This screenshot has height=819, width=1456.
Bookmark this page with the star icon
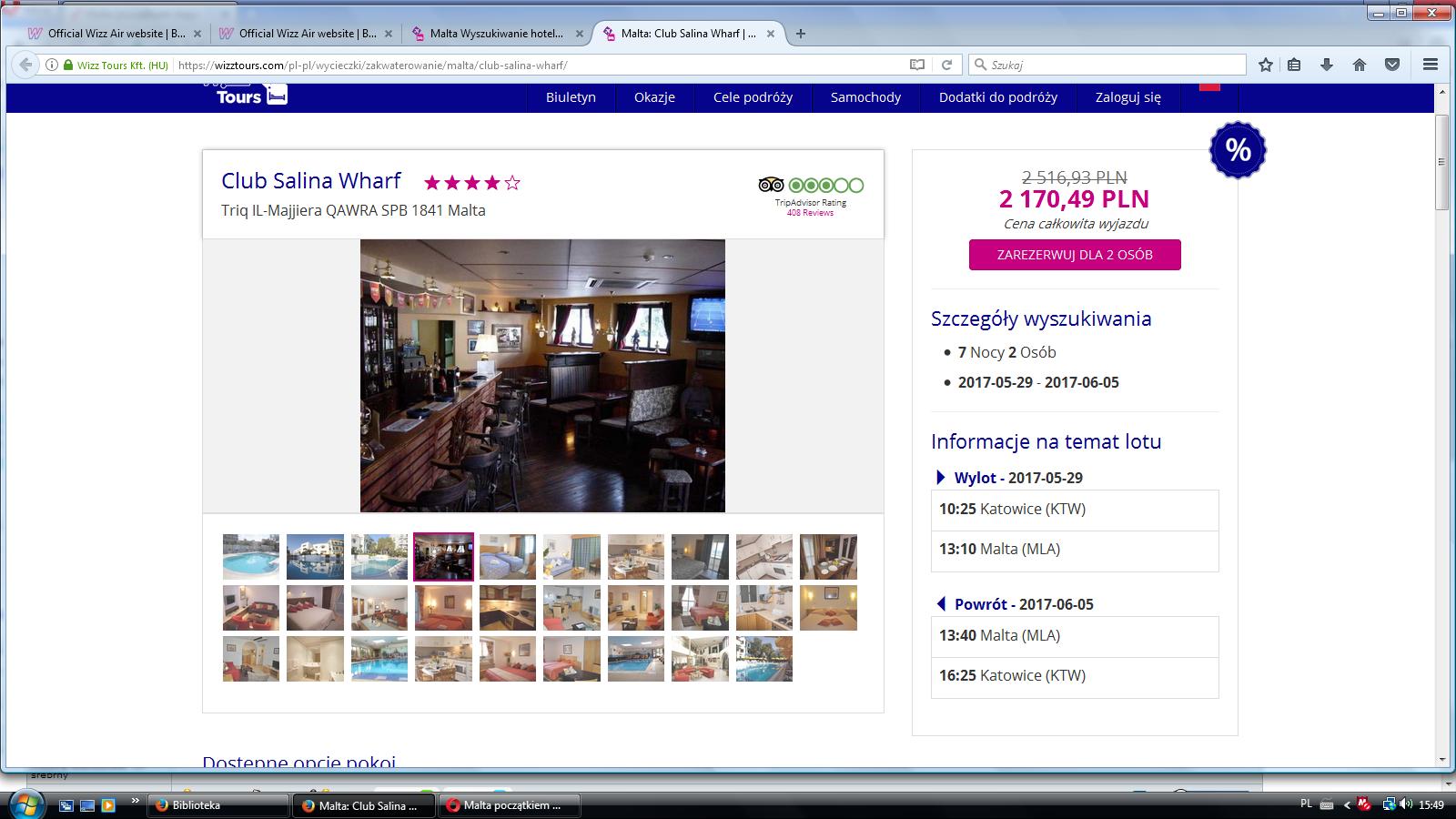(1265, 65)
